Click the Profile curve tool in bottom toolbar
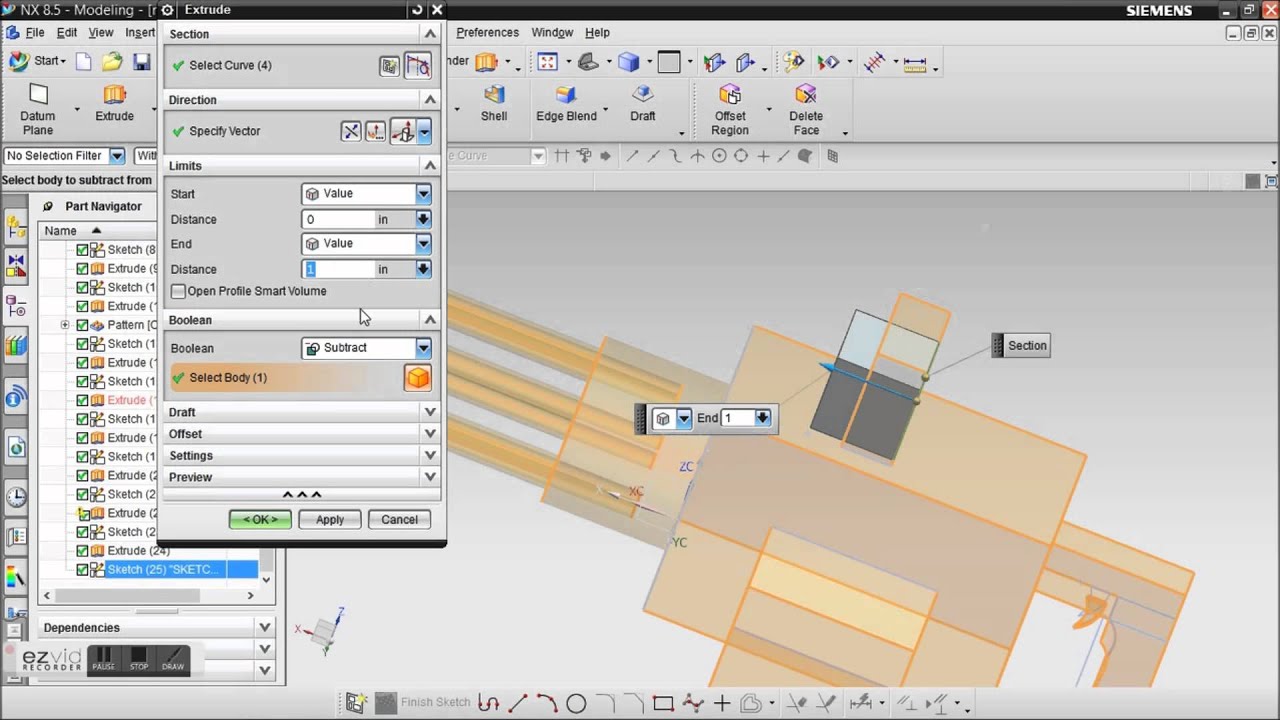 tap(488, 703)
